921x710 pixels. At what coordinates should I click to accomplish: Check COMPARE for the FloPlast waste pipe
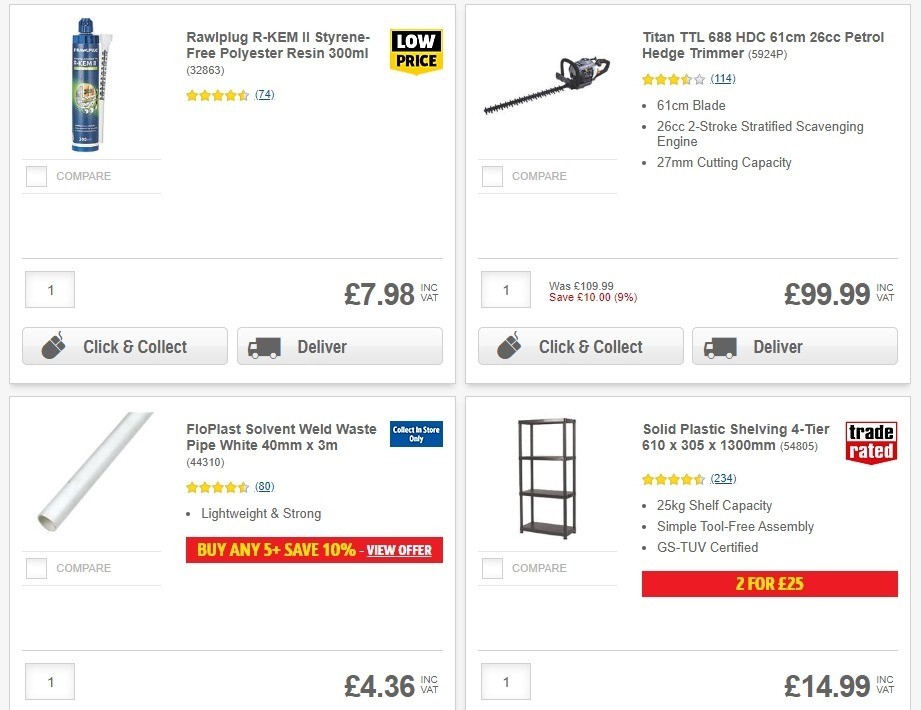pos(36,568)
